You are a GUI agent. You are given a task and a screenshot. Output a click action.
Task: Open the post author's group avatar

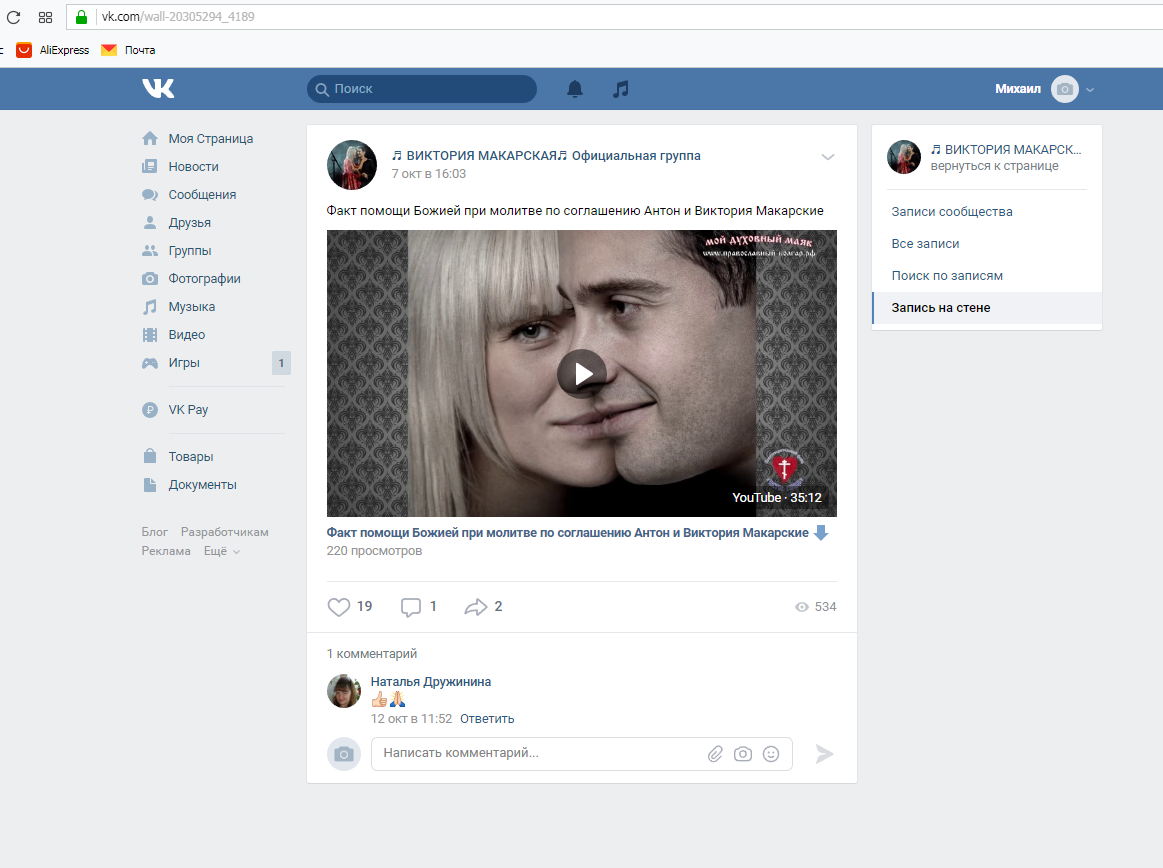(352, 165)
